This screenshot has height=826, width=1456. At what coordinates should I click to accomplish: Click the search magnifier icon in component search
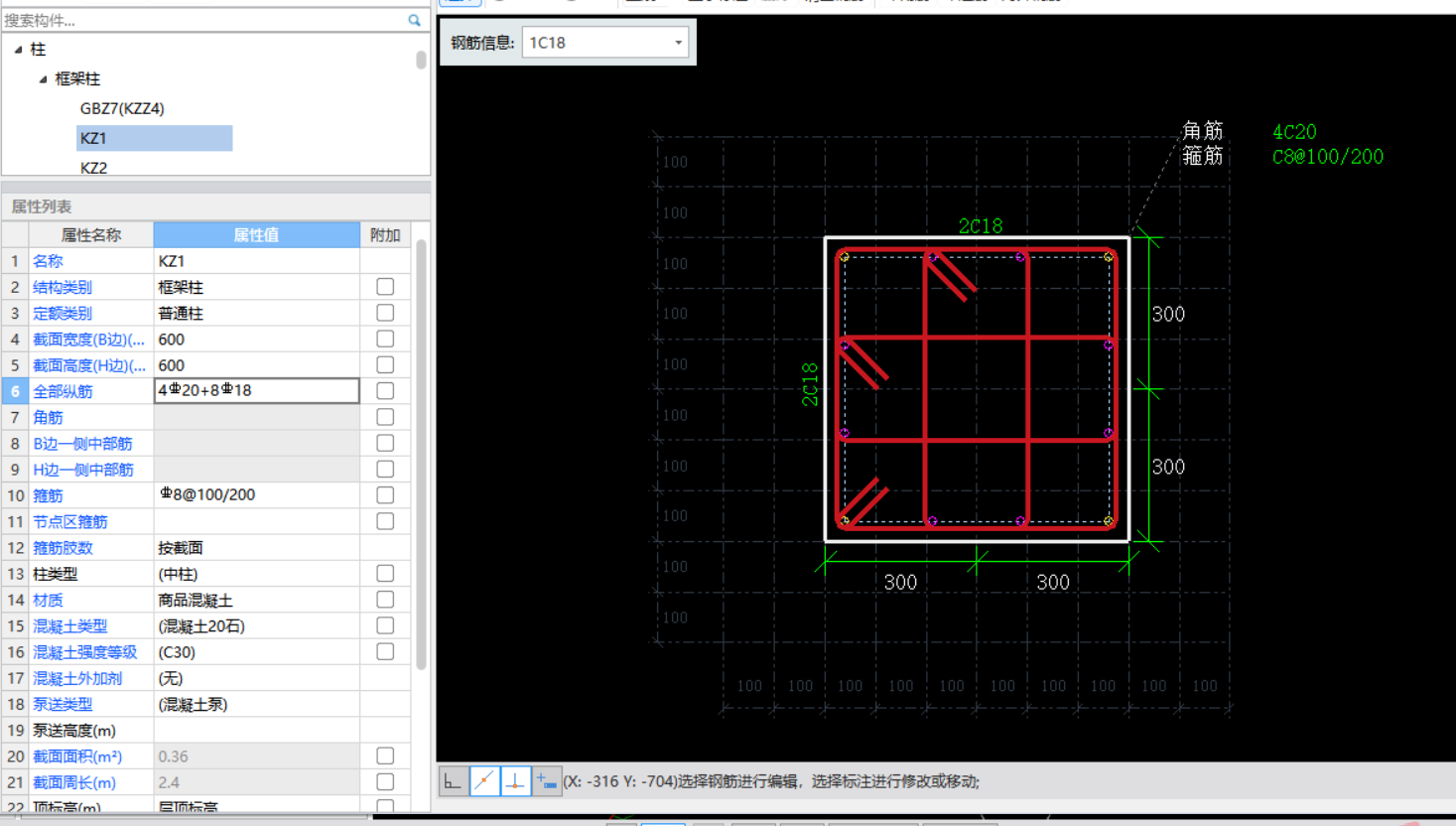tap(414, 20)
